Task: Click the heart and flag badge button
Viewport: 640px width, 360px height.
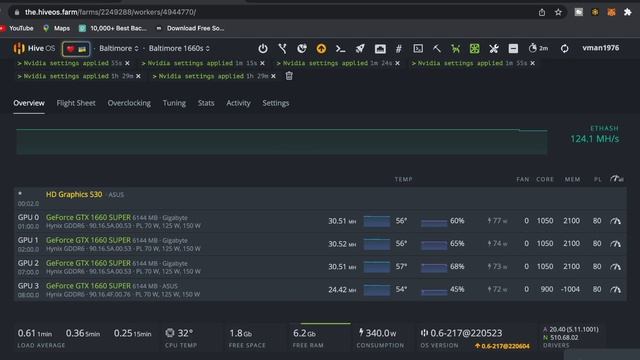Action: (x=76, y=49)
